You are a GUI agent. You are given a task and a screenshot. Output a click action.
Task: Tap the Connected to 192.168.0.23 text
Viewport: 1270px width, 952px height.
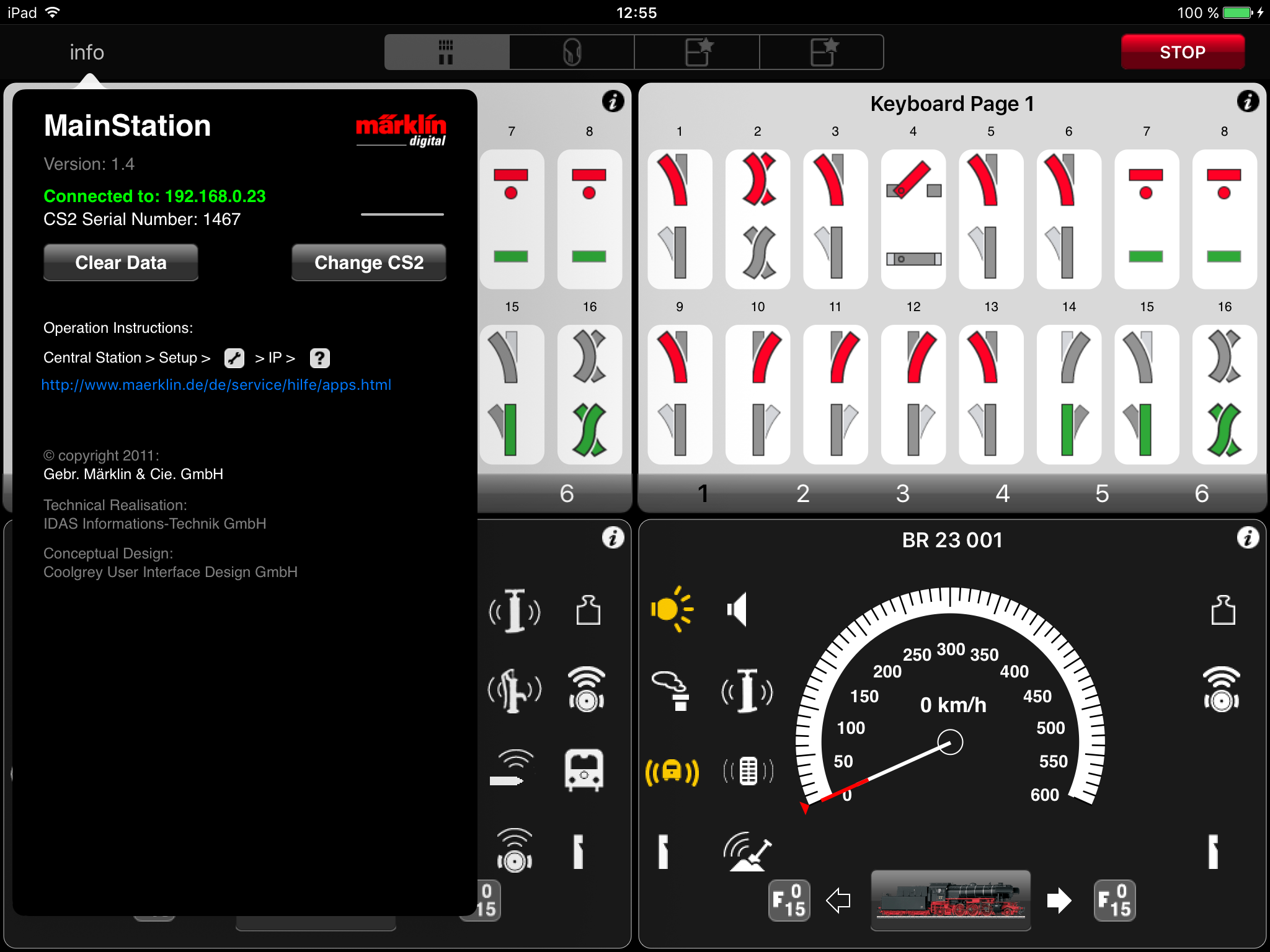[154, 196]
